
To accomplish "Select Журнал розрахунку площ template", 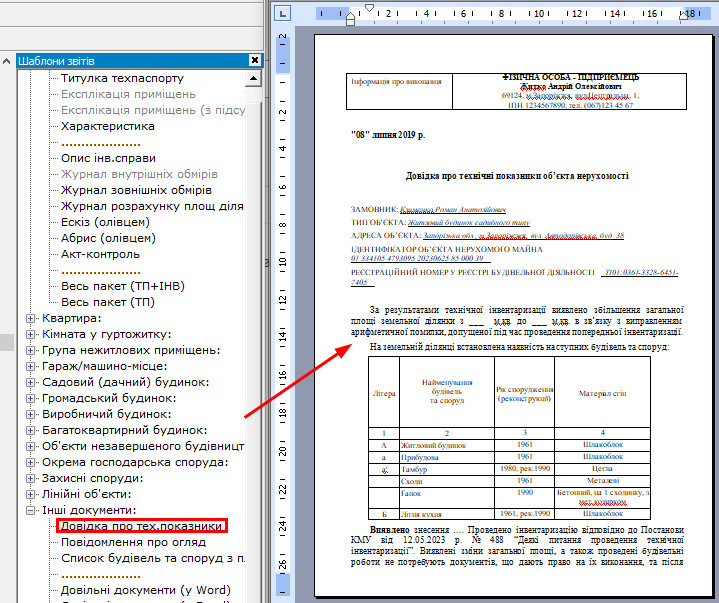I will coord(152,206).
